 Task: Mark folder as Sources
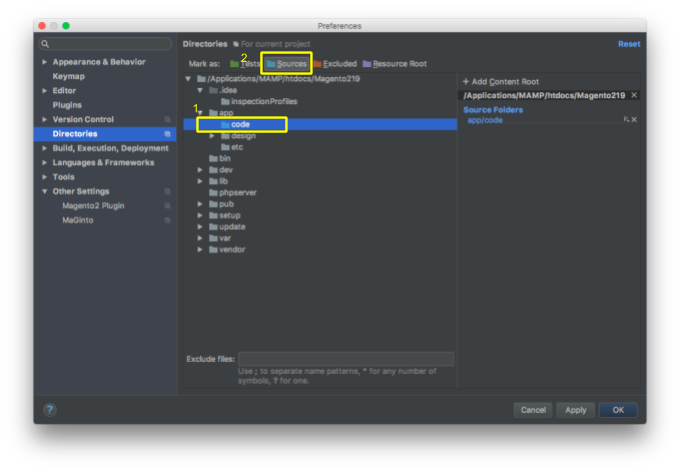(287, 64)
